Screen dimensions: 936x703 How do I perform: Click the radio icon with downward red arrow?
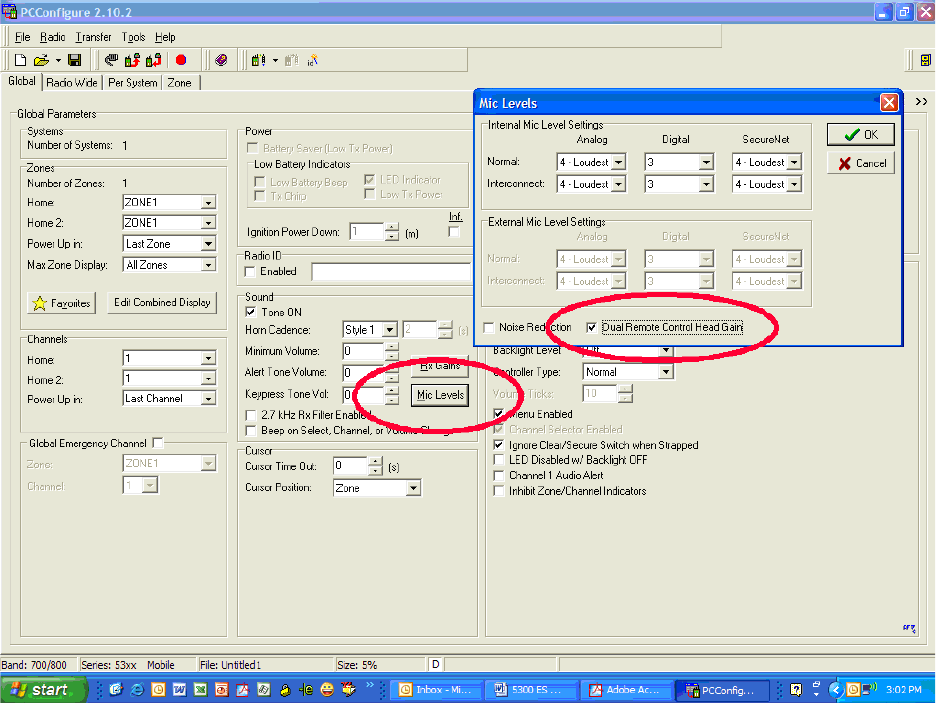(x=153, y=60)
